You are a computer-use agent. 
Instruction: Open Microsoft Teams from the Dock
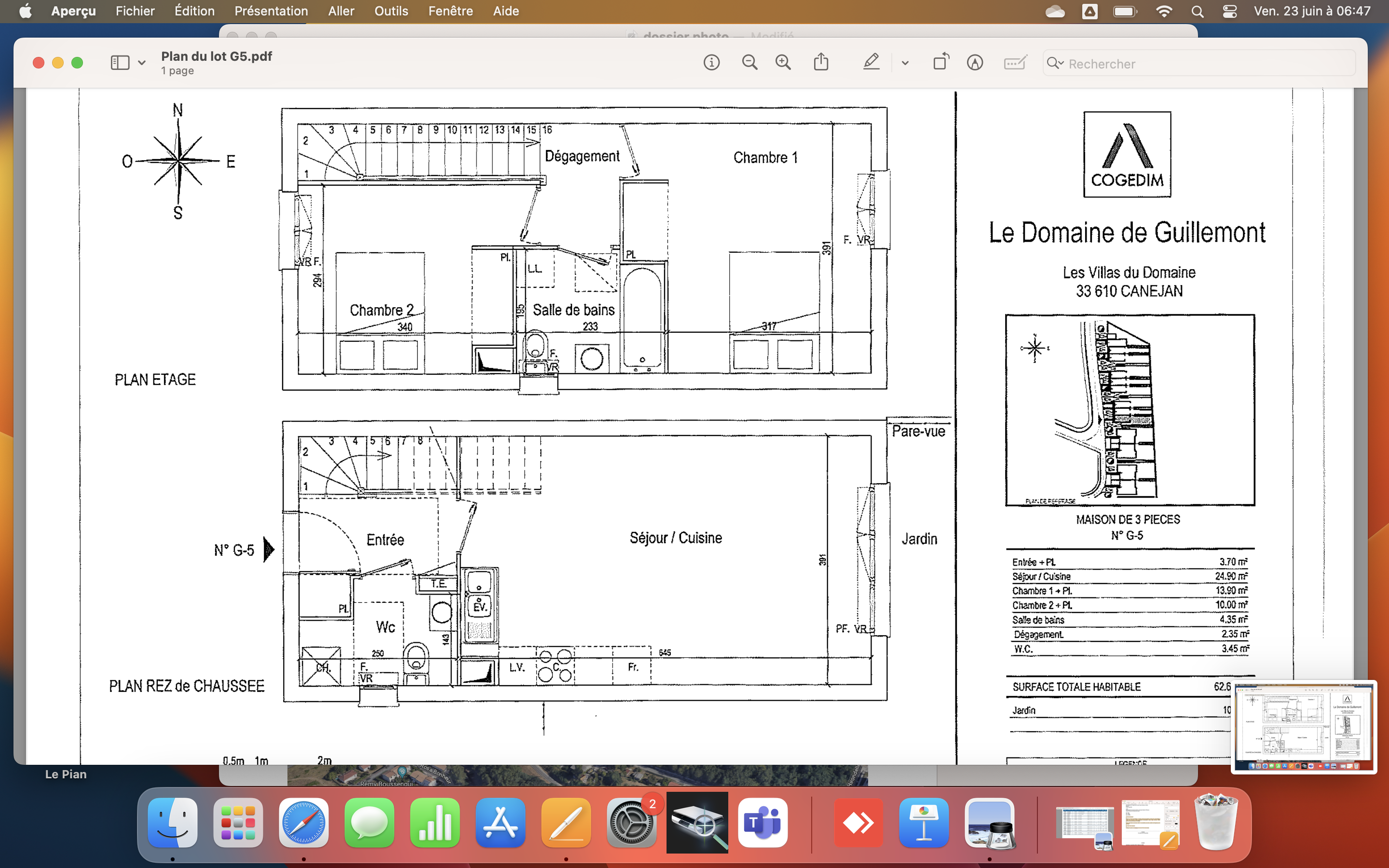point(763,823)
